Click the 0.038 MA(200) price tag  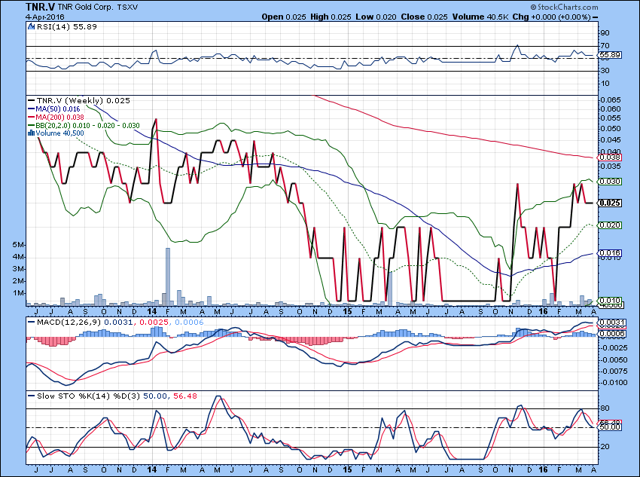610,158
